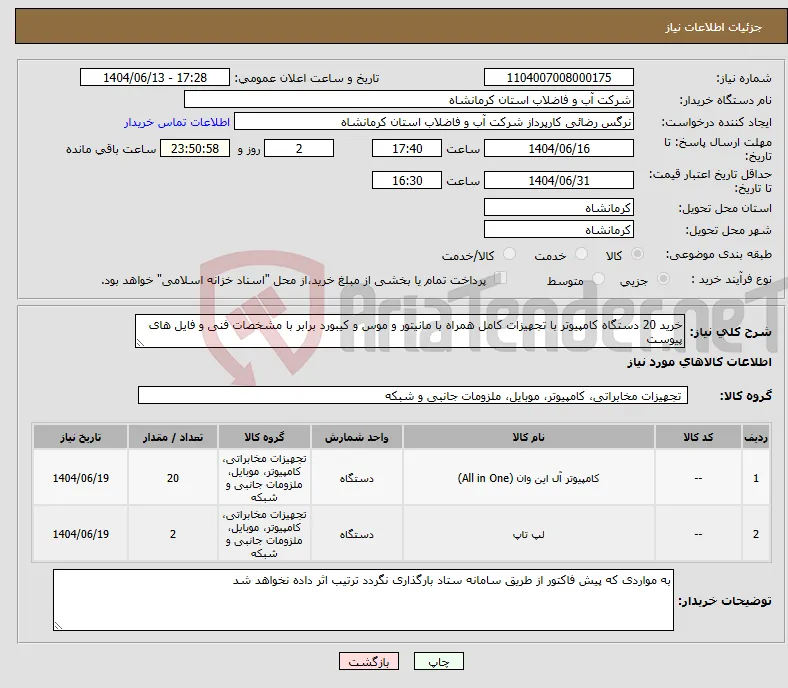The image size is (788, 688).
Task: Click quantity 2 in the laptop row
Action: click(173, 534)
